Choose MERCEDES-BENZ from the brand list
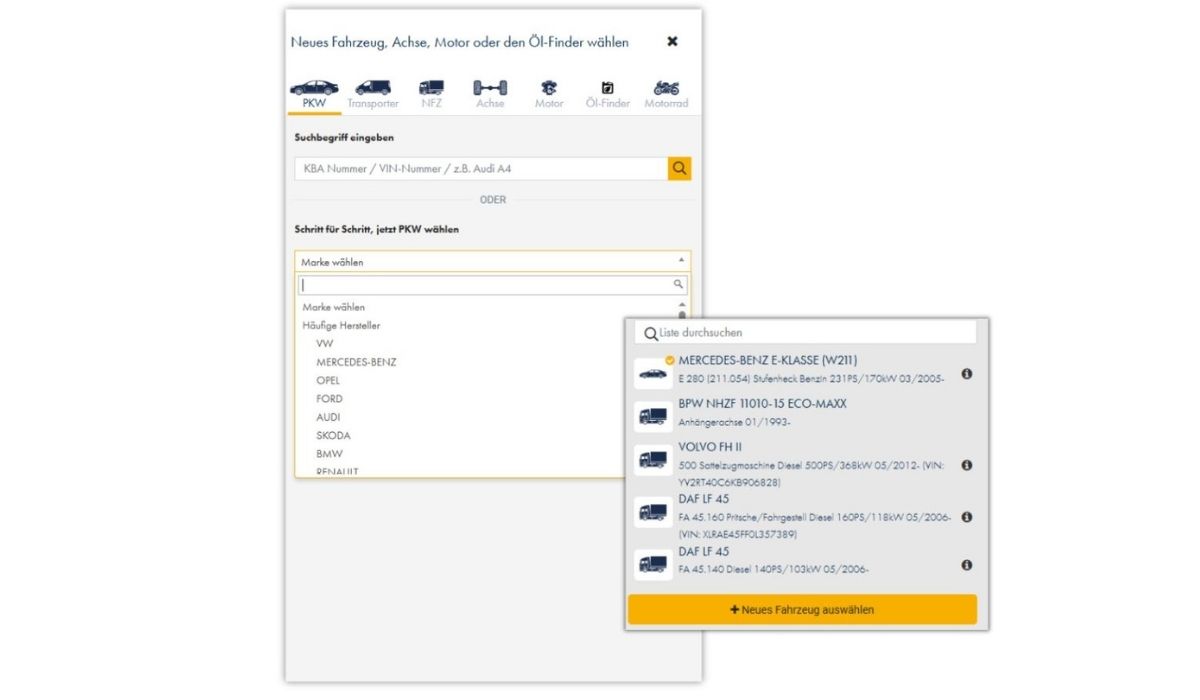 356,362
